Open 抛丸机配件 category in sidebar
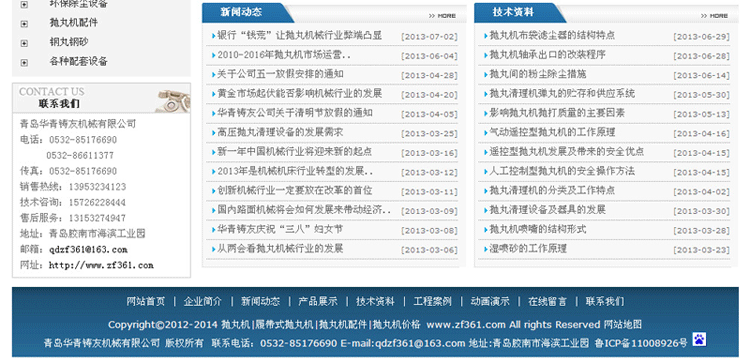Viewport: 750px width, 363px height. (x=74, y=23)
